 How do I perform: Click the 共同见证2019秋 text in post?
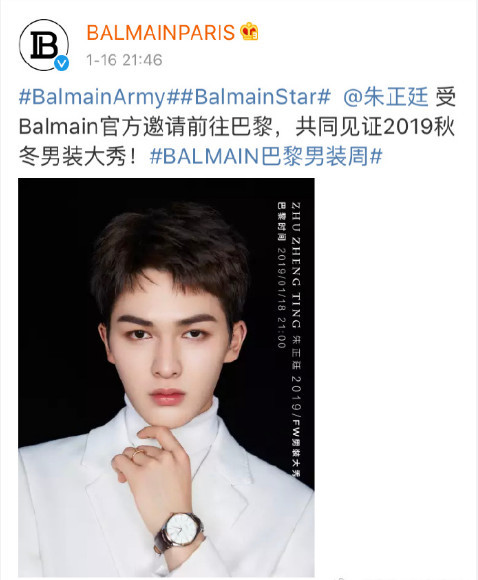click(375, 127)
